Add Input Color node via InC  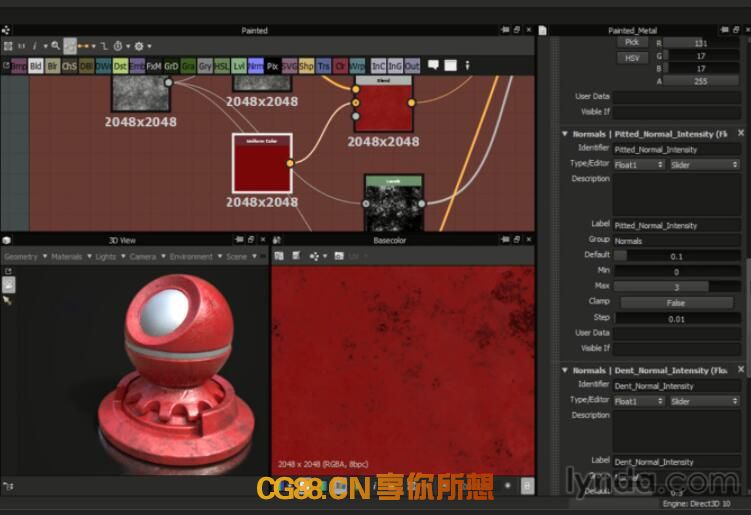tap(378, 66)
